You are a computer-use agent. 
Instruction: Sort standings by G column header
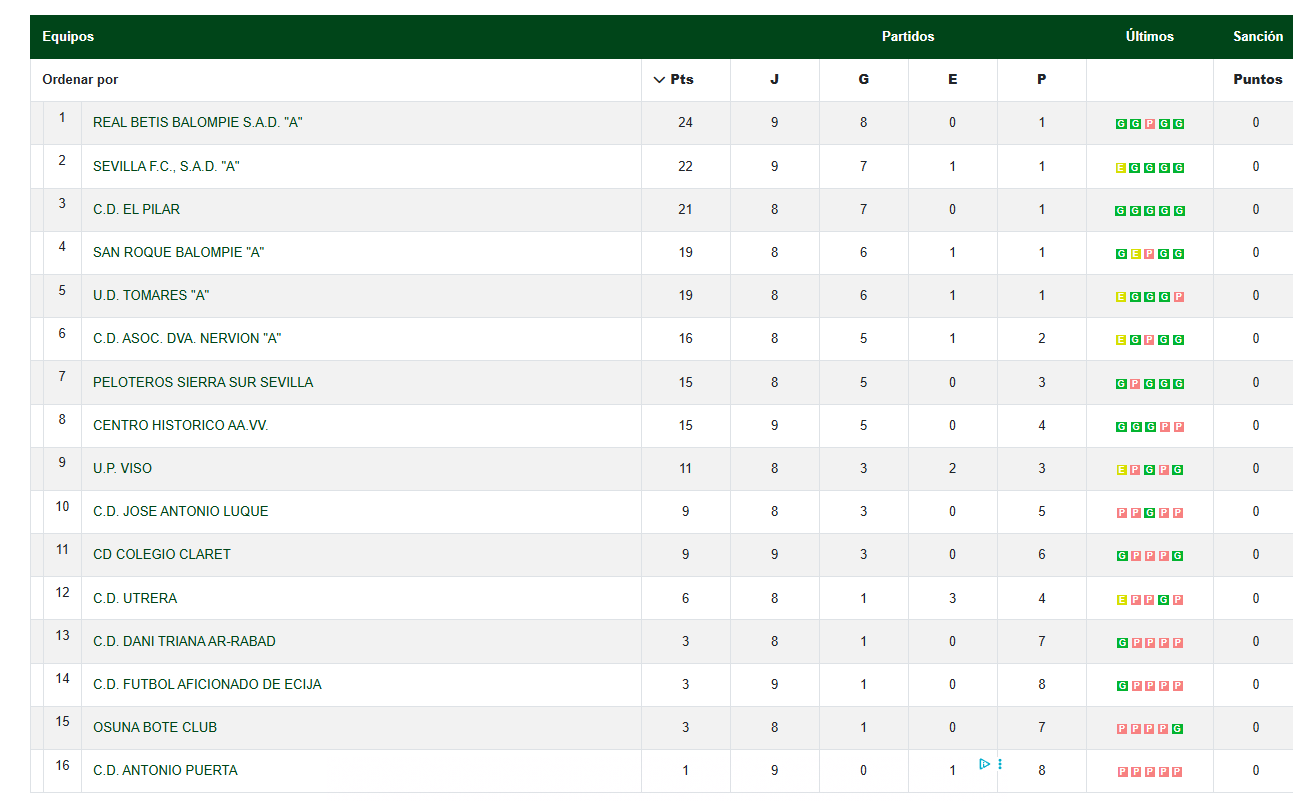(863, 79)
